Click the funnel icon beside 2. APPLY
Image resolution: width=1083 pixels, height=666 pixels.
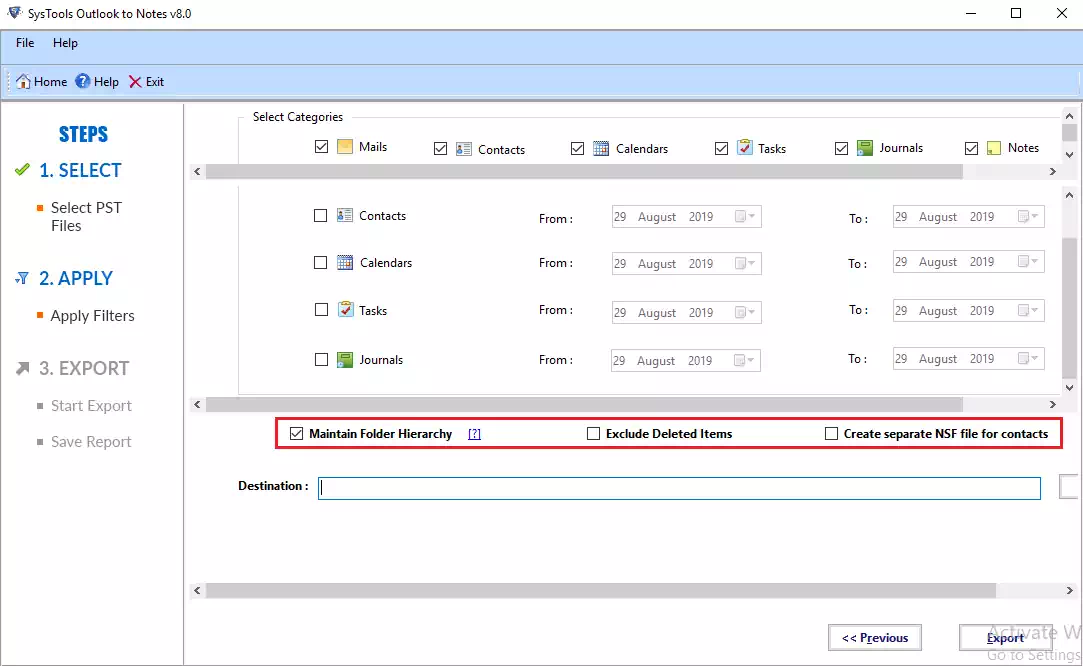22,278
